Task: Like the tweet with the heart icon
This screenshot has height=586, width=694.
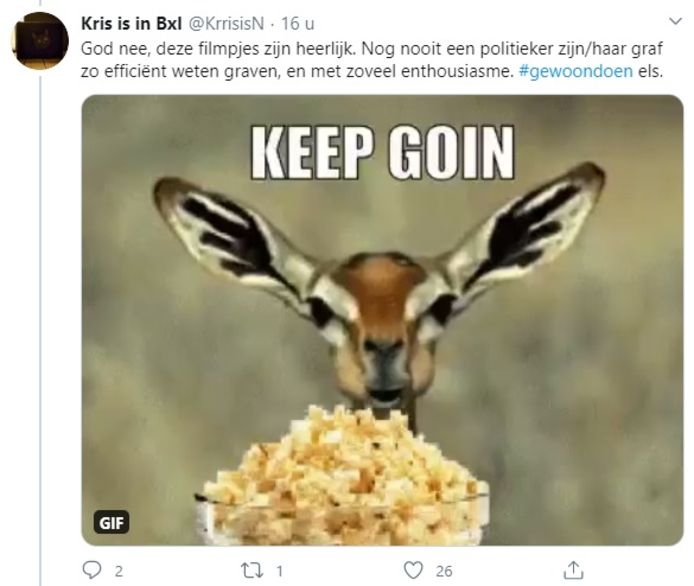Action: tap(413, 570)
